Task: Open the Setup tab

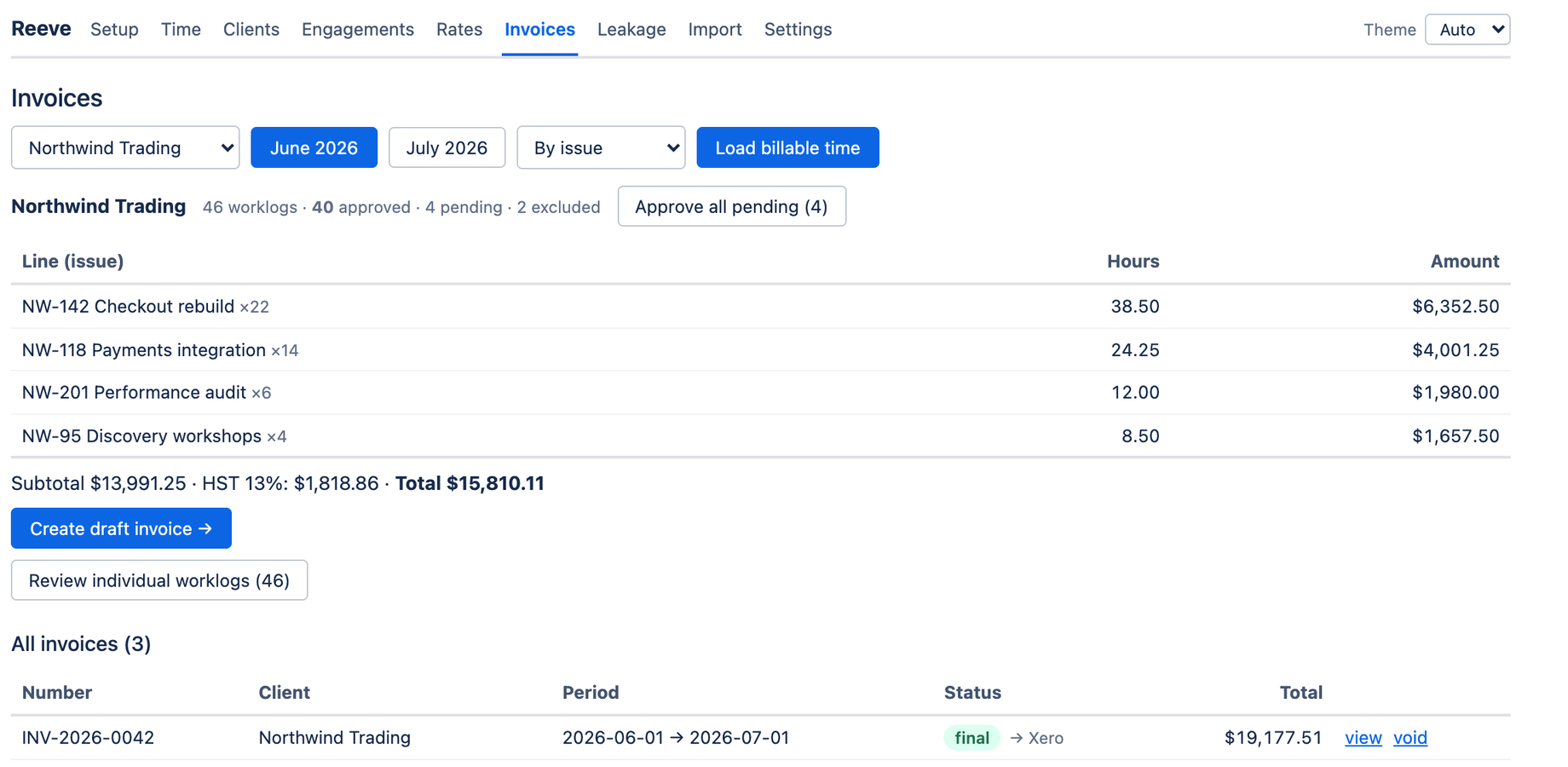Action: point(114,29)
